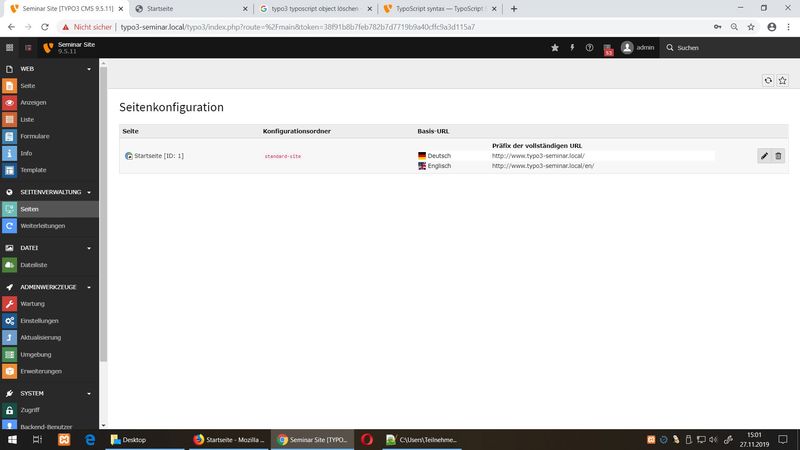Image resolution: width=800 pixels, height=450 pixels.
Task: Create a bookmark for this module page
Action: [783, 81]
